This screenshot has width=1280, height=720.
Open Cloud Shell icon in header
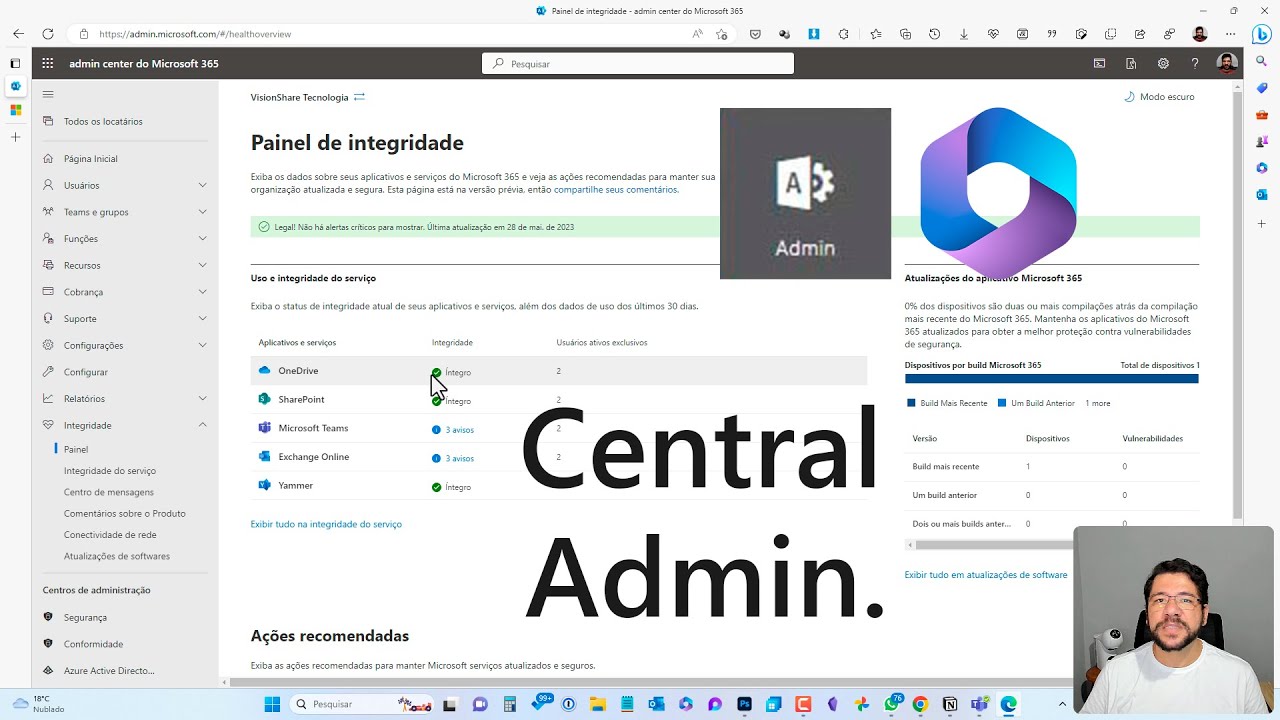click(1099, 63)
